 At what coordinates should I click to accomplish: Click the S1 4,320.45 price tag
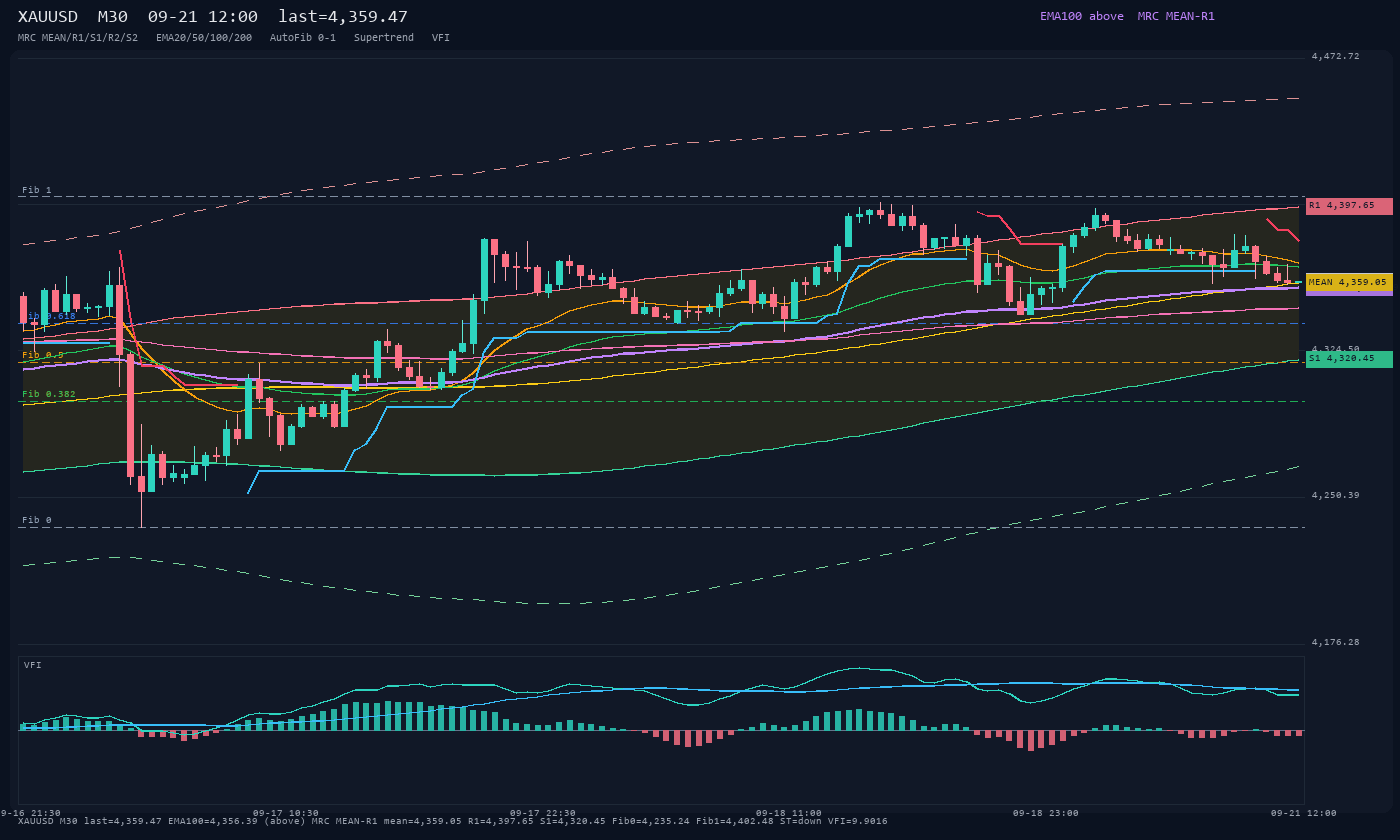pyautogui.click(x=1349, y=359)
